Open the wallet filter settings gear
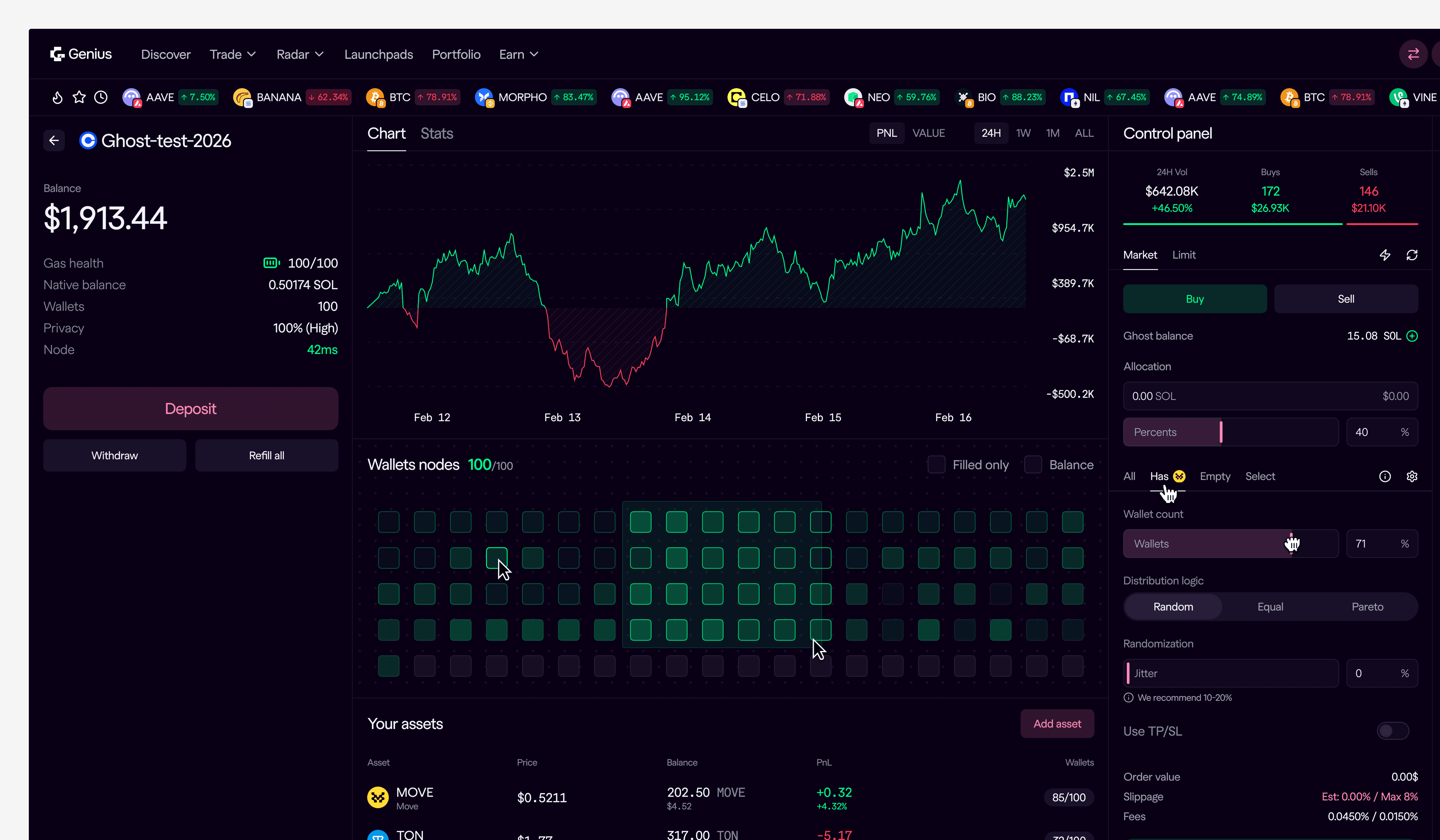 [1412, 477]
